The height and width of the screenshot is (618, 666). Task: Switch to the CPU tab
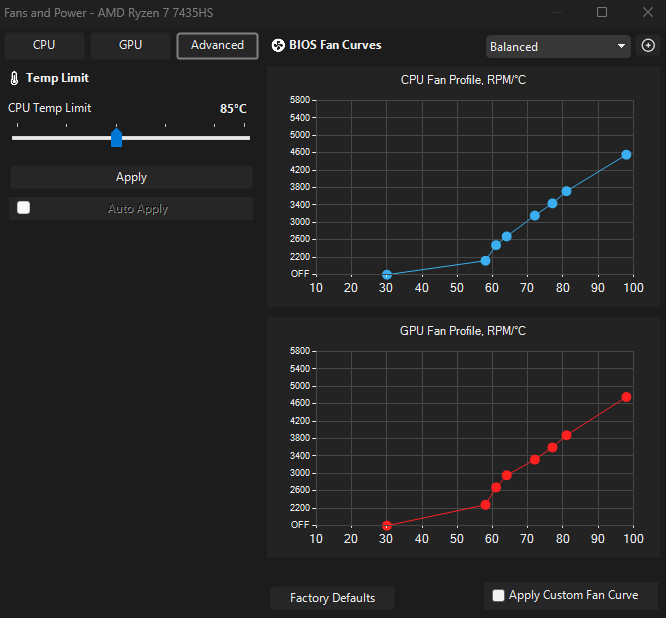[x=44, y=45]
